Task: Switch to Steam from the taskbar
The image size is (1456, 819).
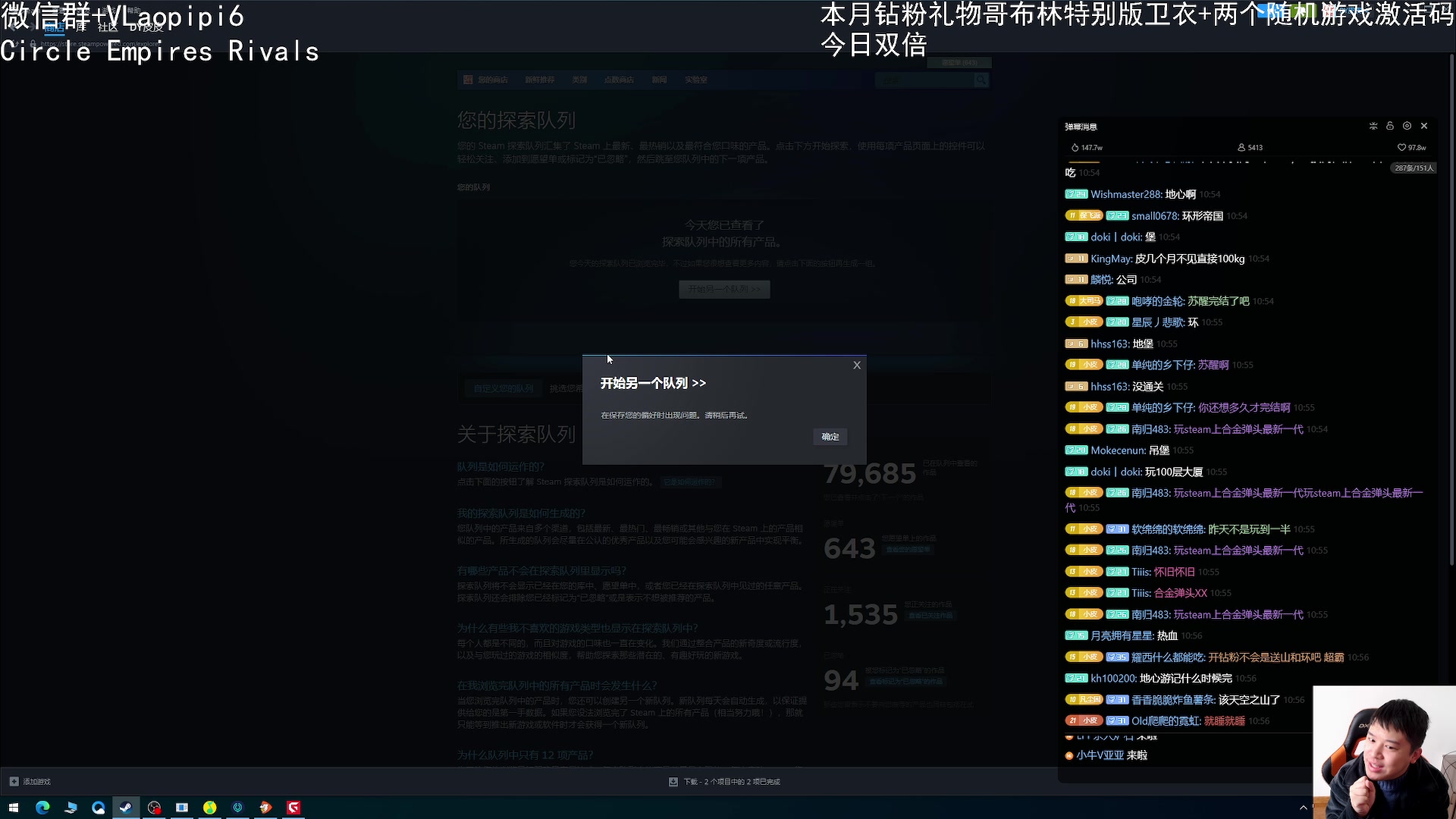Action: pos(126,808)
